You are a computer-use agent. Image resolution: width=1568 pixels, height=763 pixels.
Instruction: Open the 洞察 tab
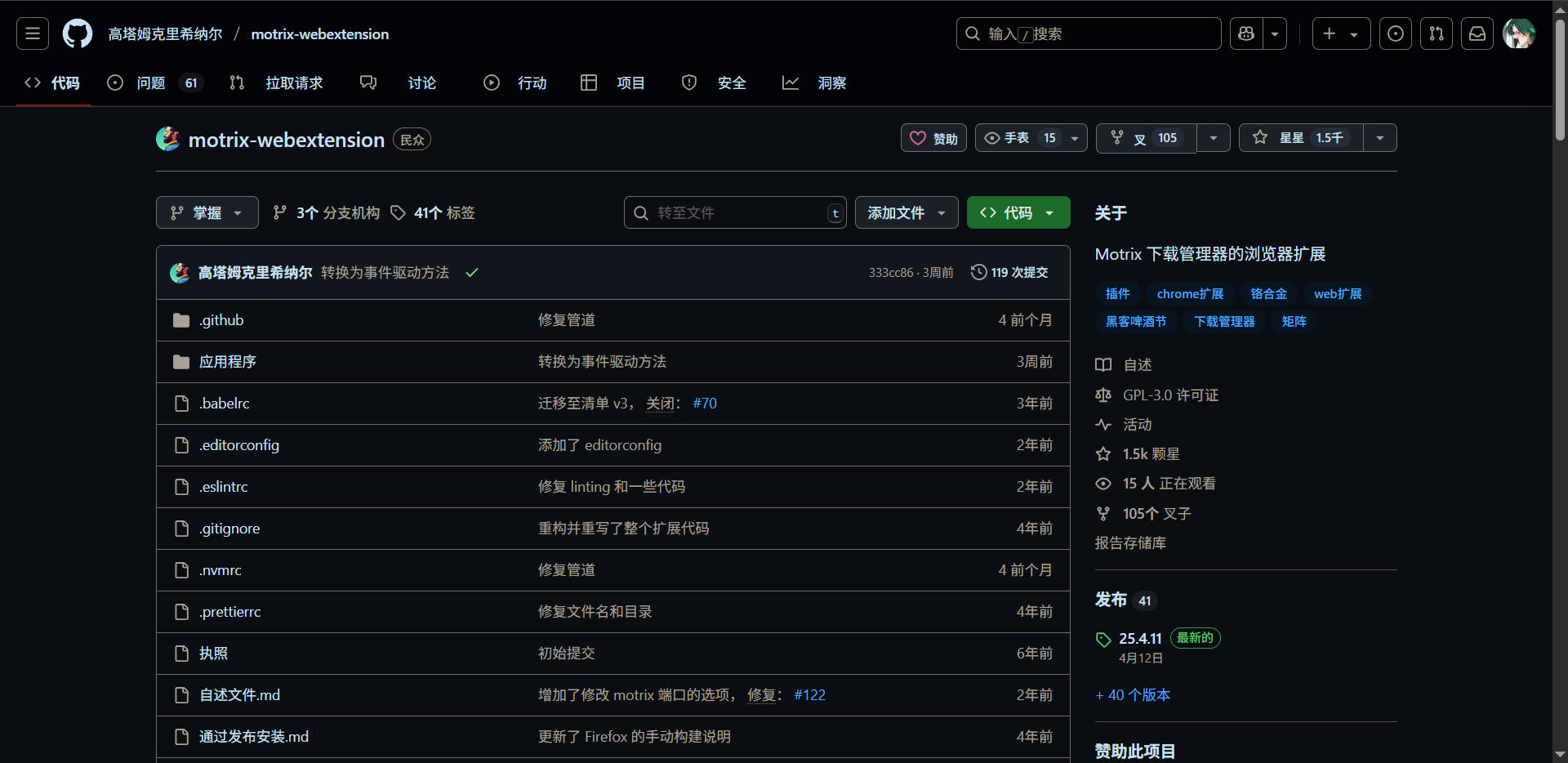[x=831, y=83]
